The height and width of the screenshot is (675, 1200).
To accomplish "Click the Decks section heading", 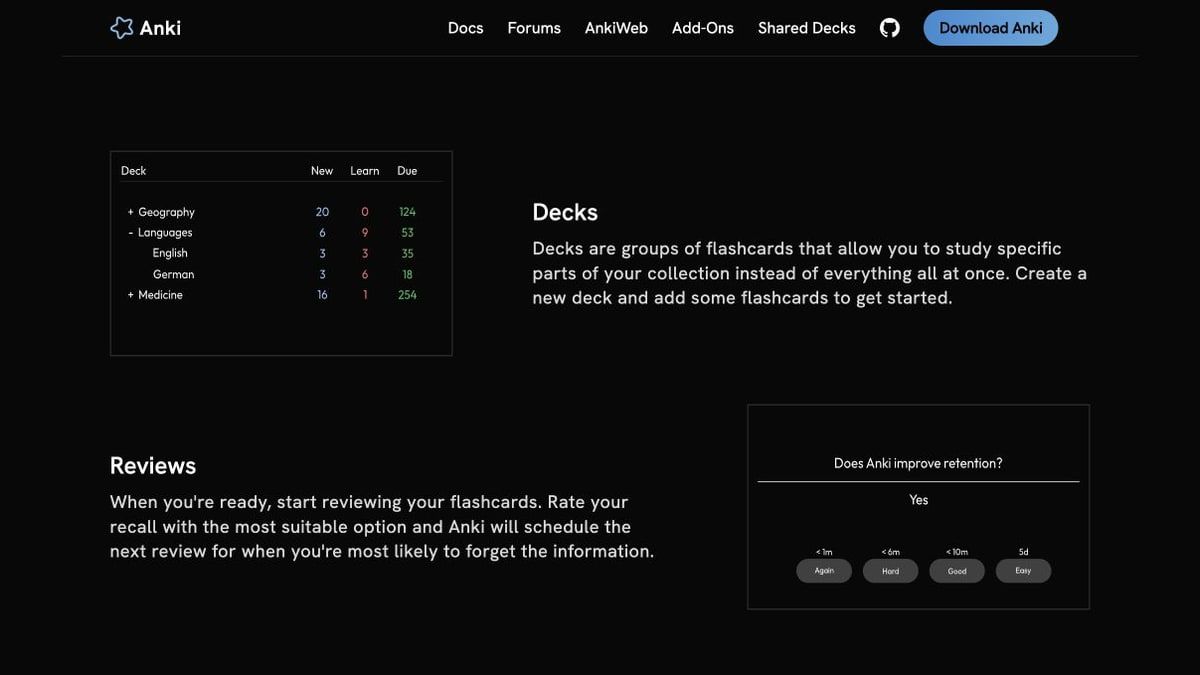I will 565,212.
